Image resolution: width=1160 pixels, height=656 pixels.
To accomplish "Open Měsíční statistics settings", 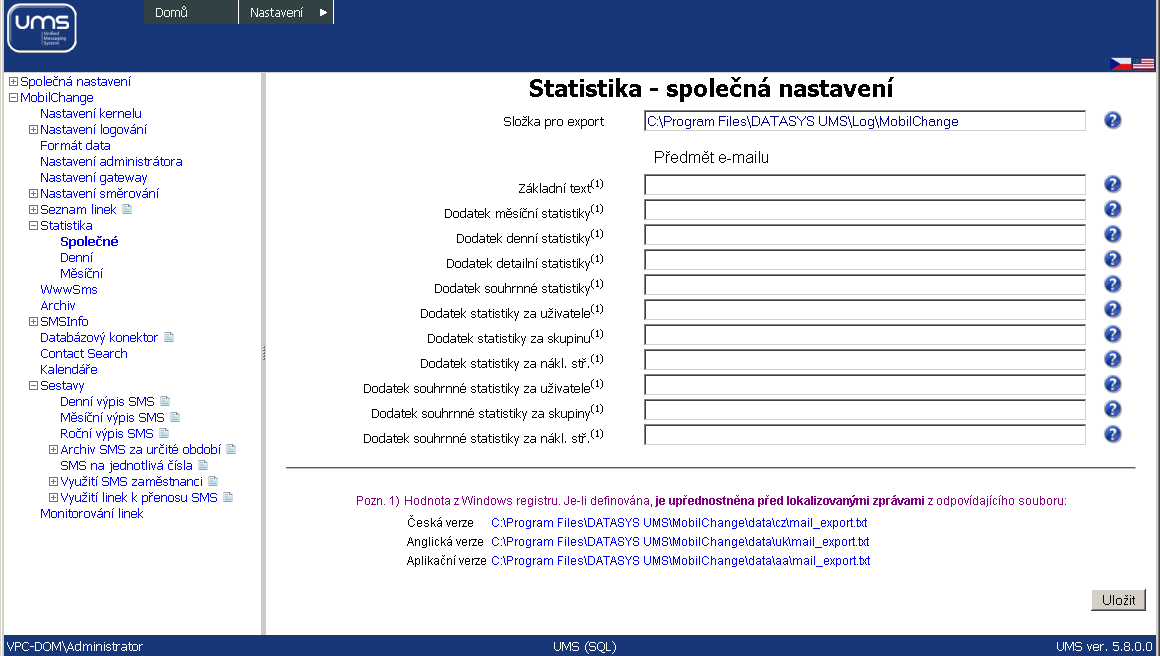I will pos(81,274).
